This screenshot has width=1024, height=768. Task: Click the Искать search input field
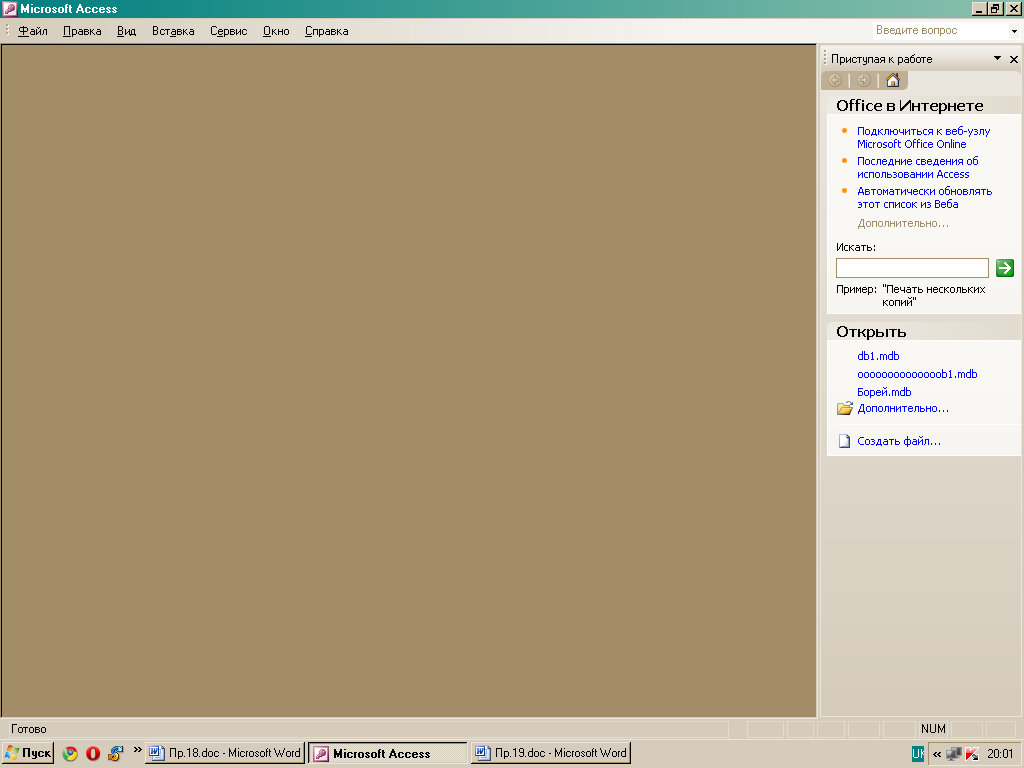(x=912, y=268)
